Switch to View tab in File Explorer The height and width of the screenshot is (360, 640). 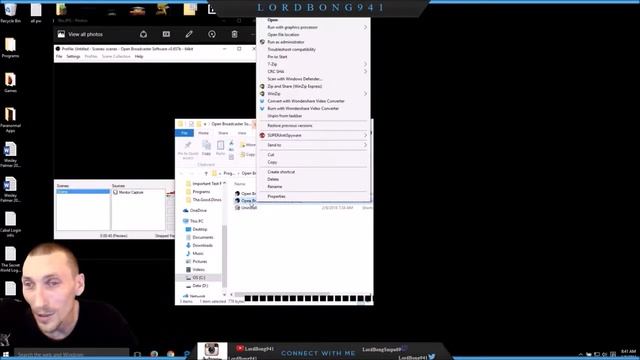242,133
